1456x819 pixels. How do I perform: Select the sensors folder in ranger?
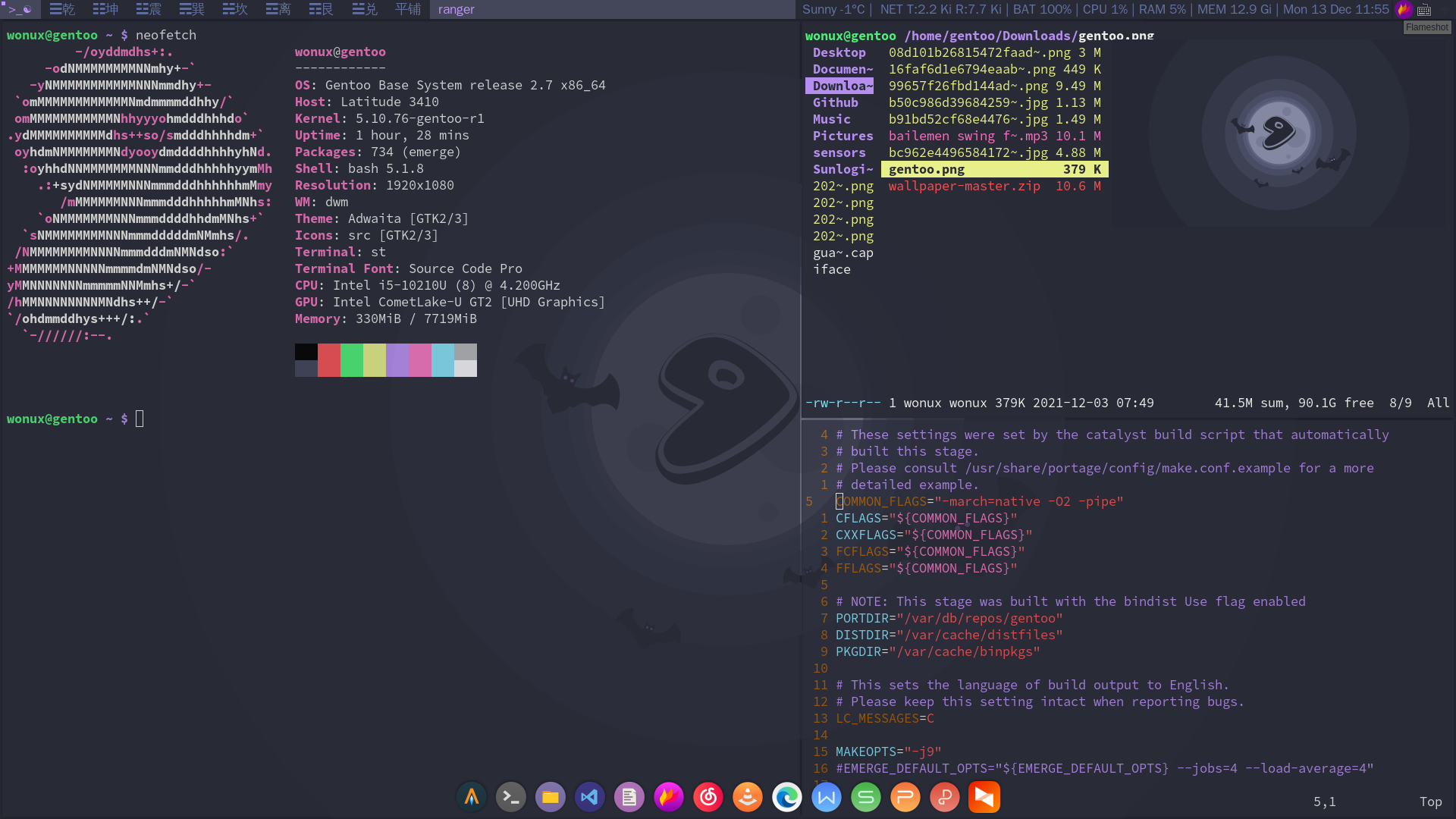pos(839,152)
